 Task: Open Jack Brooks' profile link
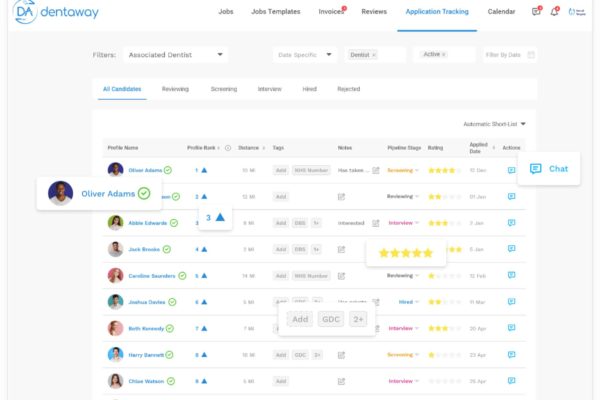click(x=144, y=249)
